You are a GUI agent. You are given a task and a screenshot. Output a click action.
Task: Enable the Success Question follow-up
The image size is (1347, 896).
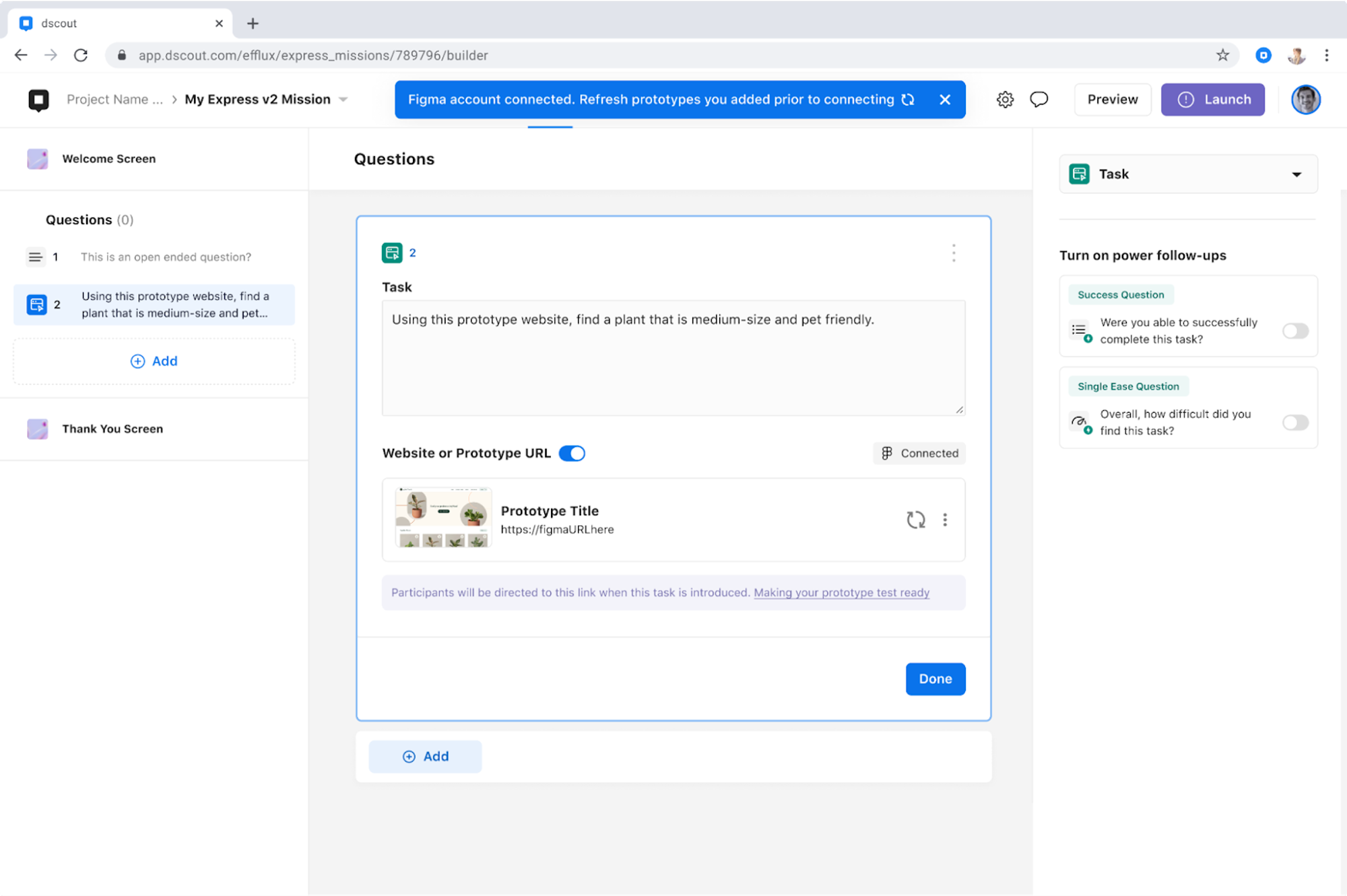point(1295,331)
